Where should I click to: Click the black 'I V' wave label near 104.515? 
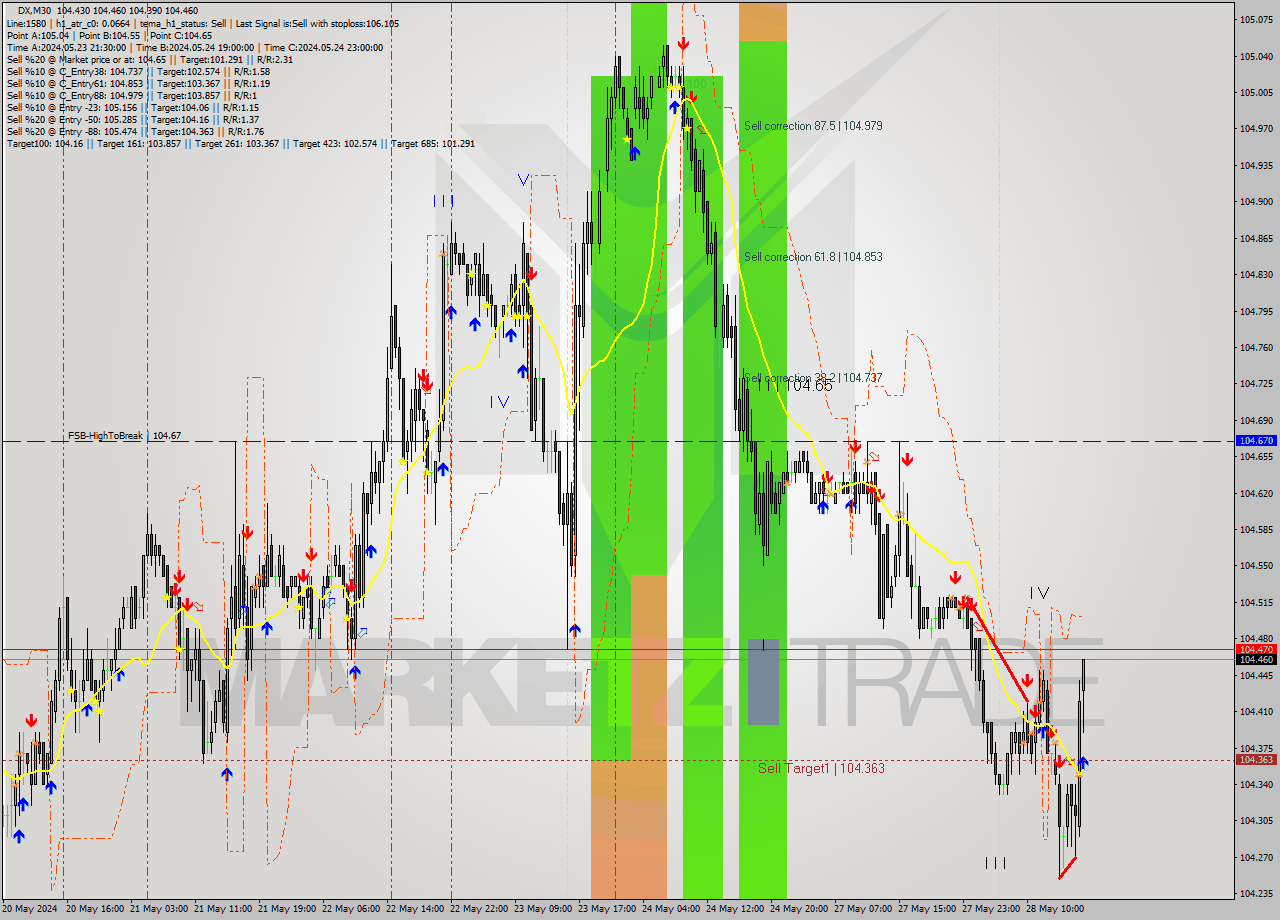[1040, 593]
